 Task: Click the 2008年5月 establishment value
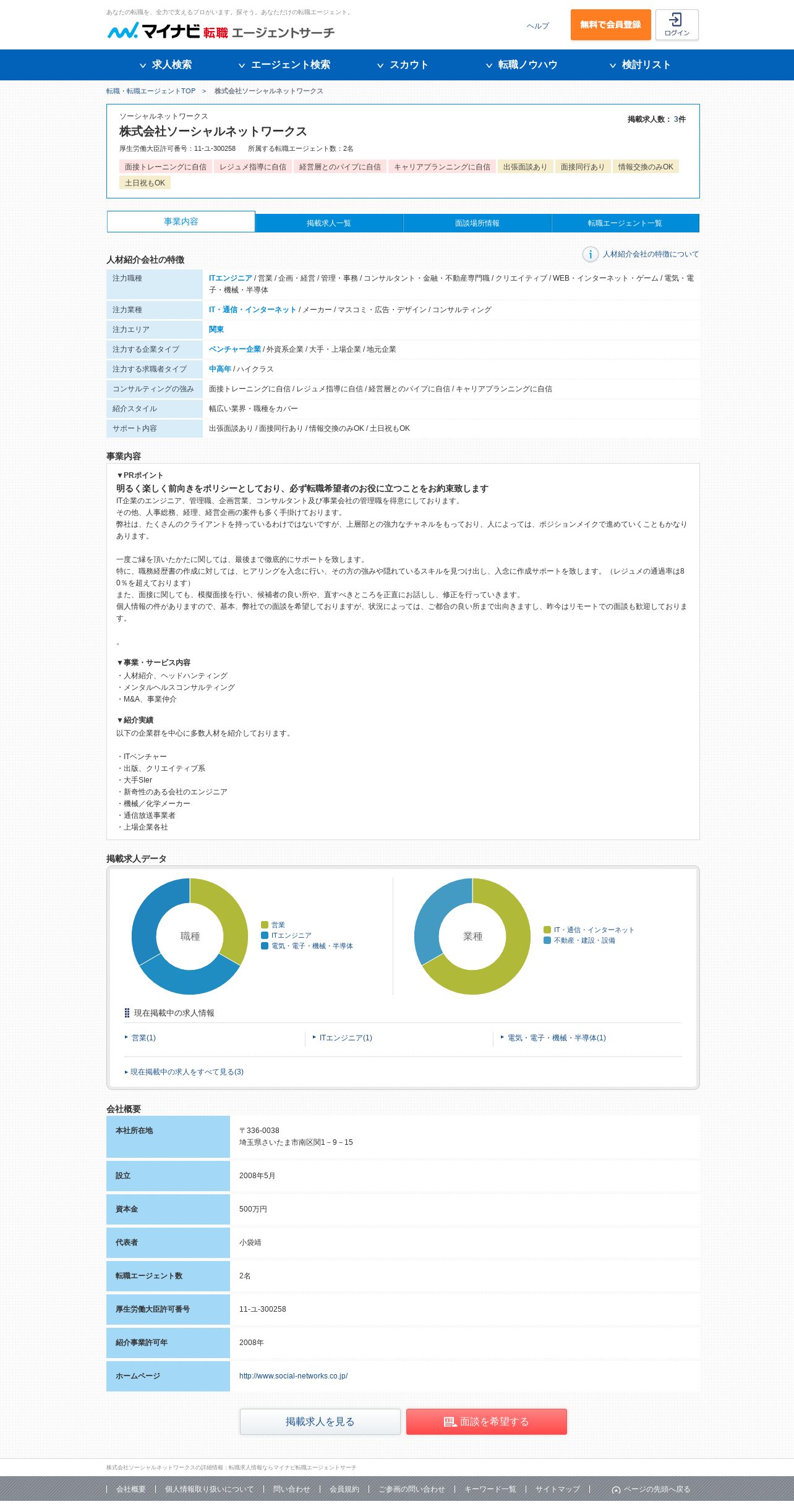[x=257, y=1176]
